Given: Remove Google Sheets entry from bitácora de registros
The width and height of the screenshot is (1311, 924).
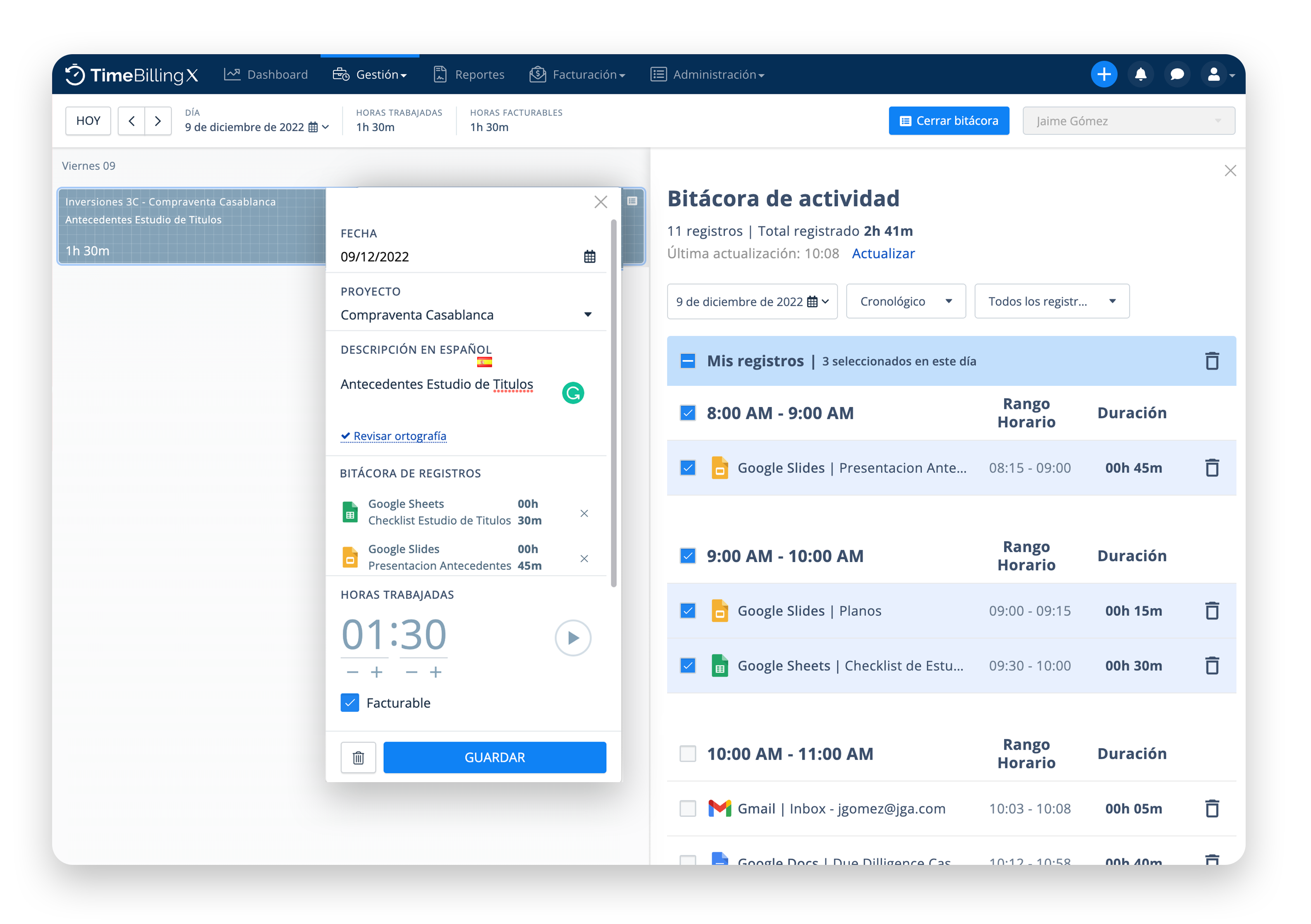Looking at the screenshot, I should (584, 513).
